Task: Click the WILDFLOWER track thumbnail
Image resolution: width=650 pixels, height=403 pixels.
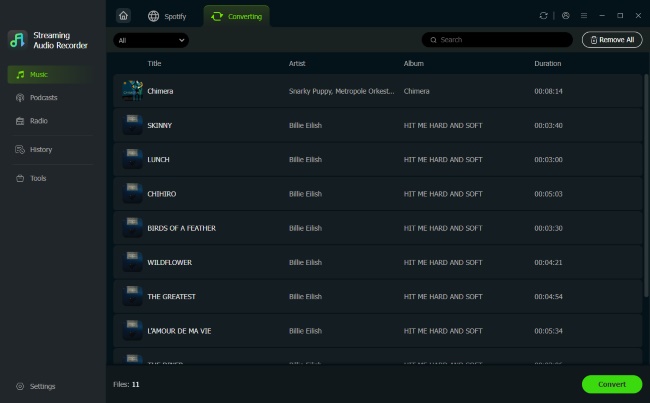Action: pos(133,262)
